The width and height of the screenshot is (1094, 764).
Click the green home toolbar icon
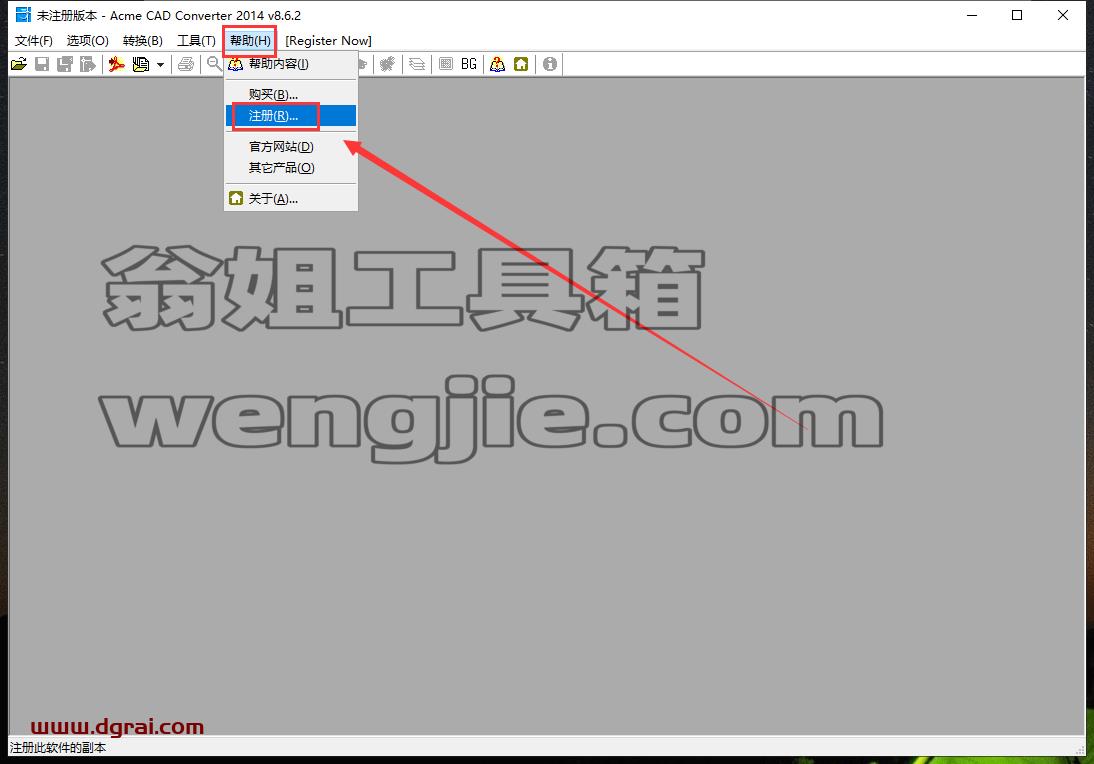click(x=521, y=64)
